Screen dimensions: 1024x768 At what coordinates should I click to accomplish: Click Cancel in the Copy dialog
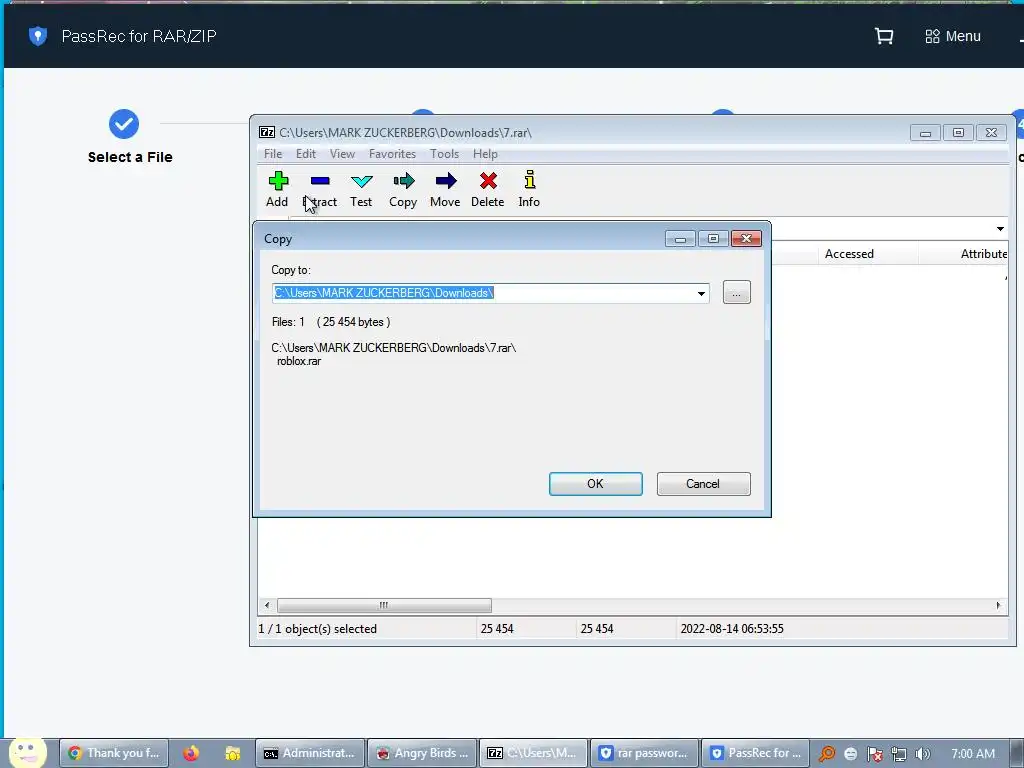[703, 484]
